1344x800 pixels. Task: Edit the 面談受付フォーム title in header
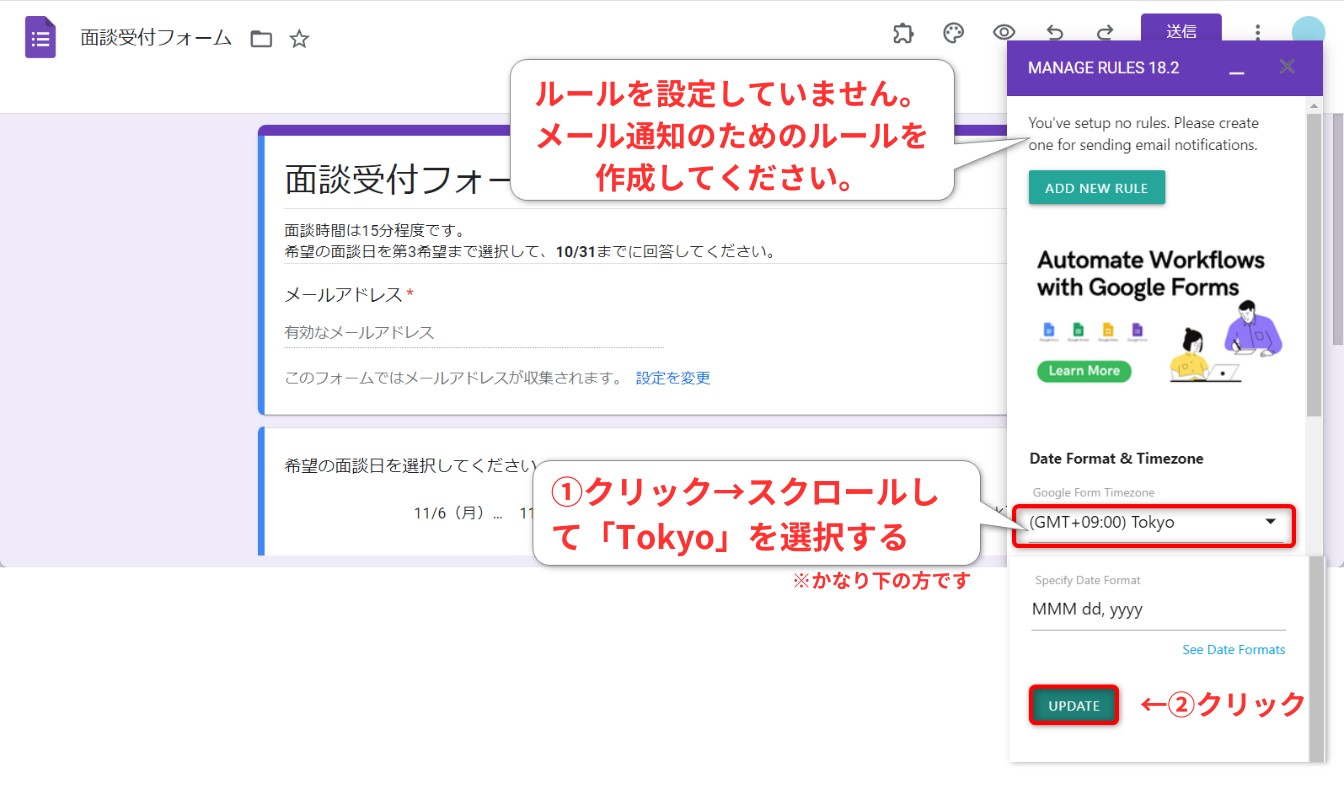(156, 39)
